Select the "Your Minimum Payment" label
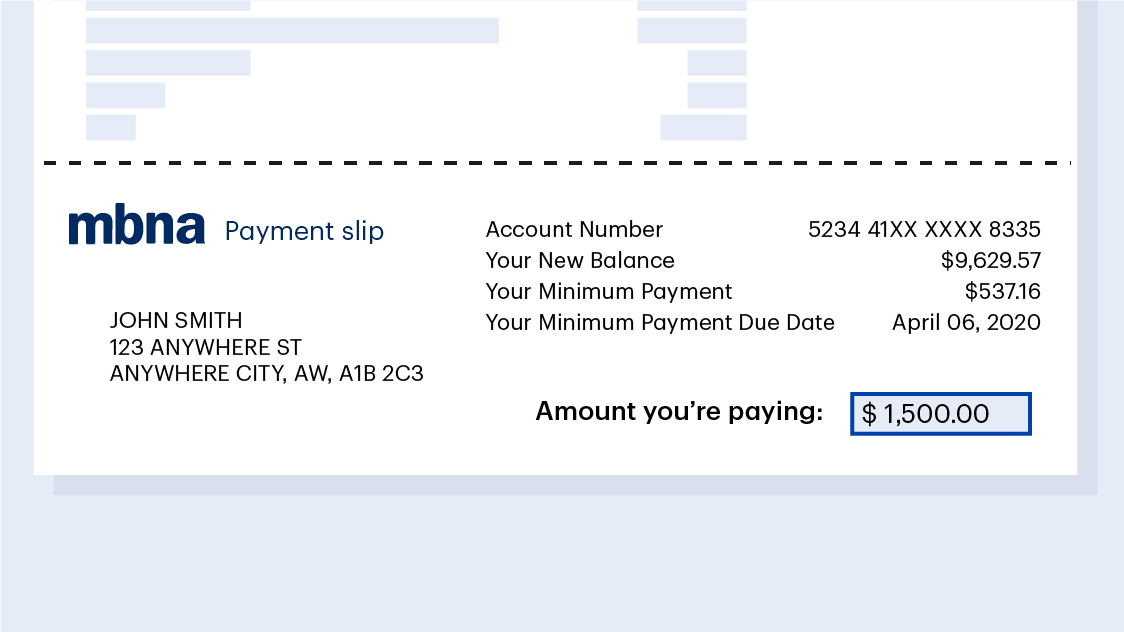Screen dimensions: 1124x632 coord(609,292)
